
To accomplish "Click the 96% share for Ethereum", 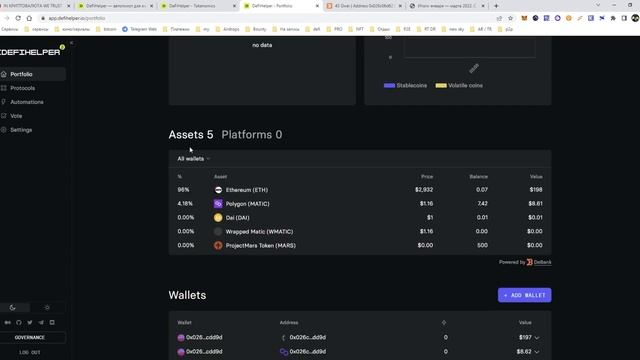I will click(x=183, y=190).
